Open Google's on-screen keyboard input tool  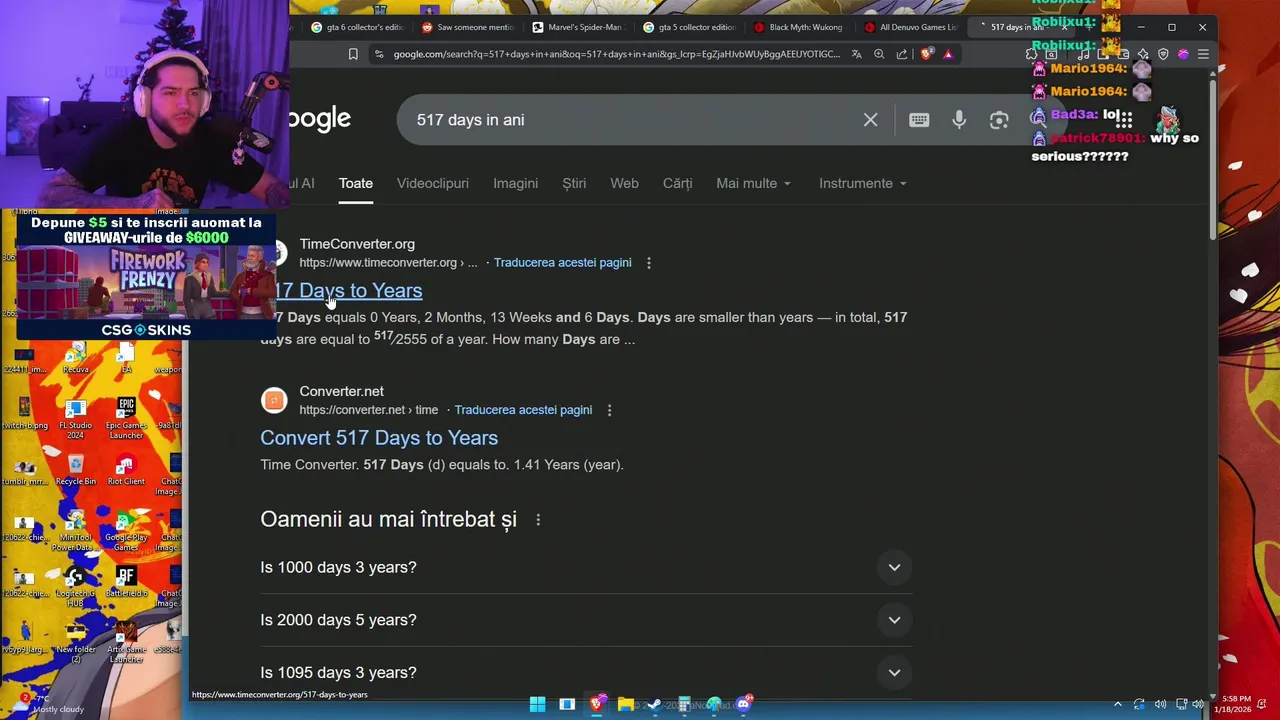(919, 120)
